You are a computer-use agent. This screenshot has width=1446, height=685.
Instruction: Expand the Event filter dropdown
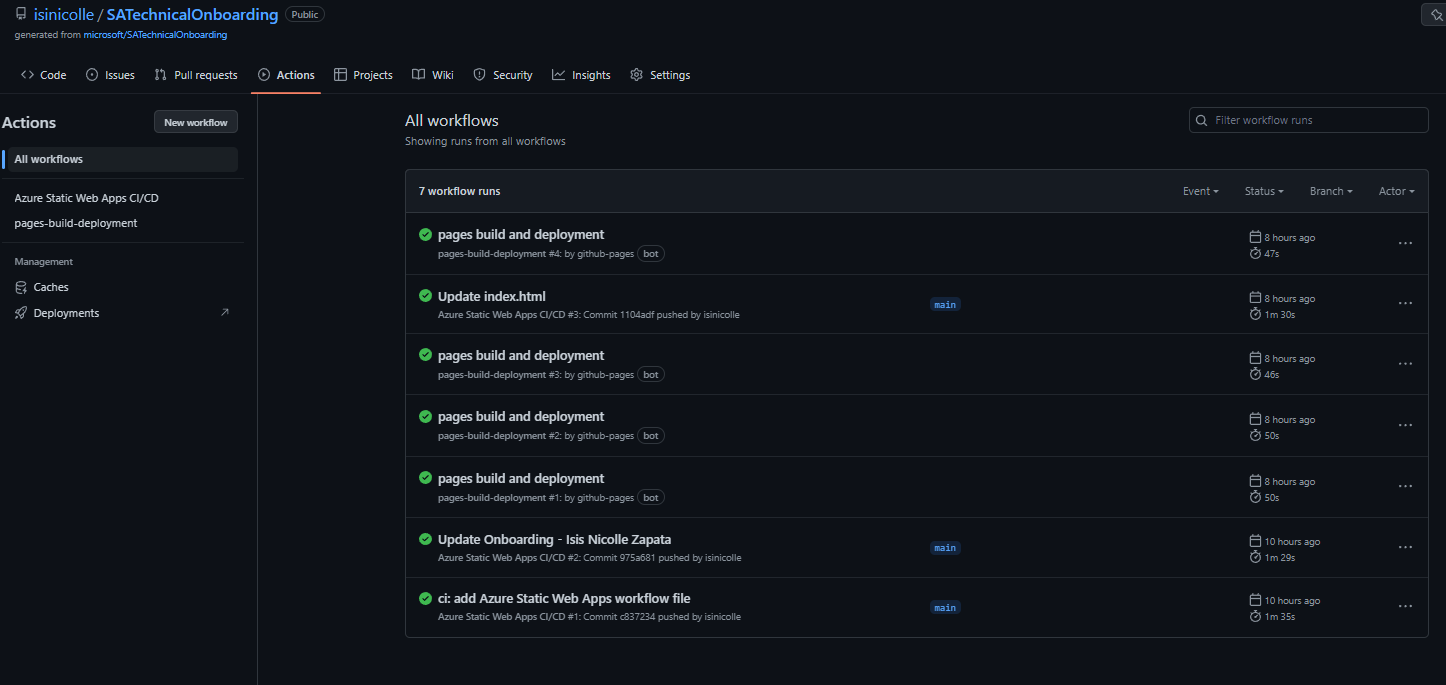[x=1200, y=191]
